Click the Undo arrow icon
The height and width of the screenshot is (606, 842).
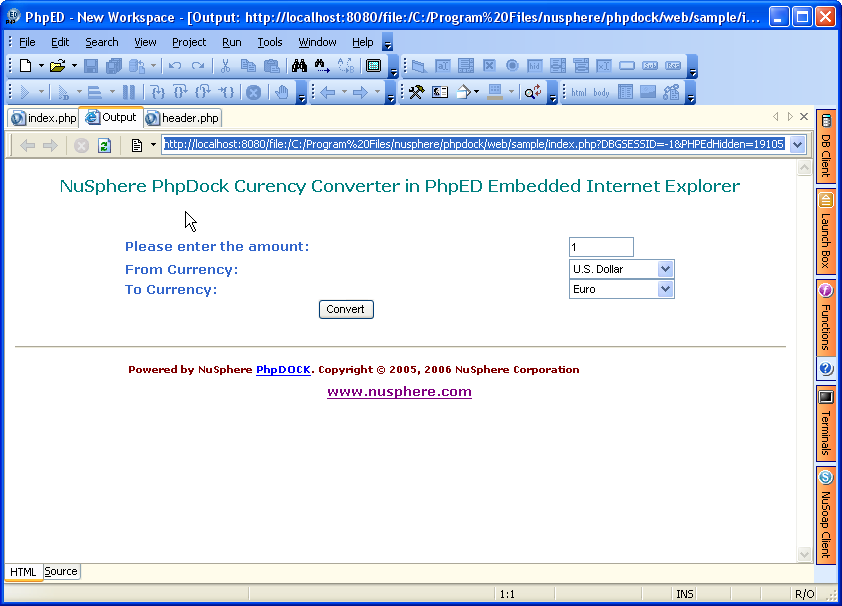(x=175, y=66)
